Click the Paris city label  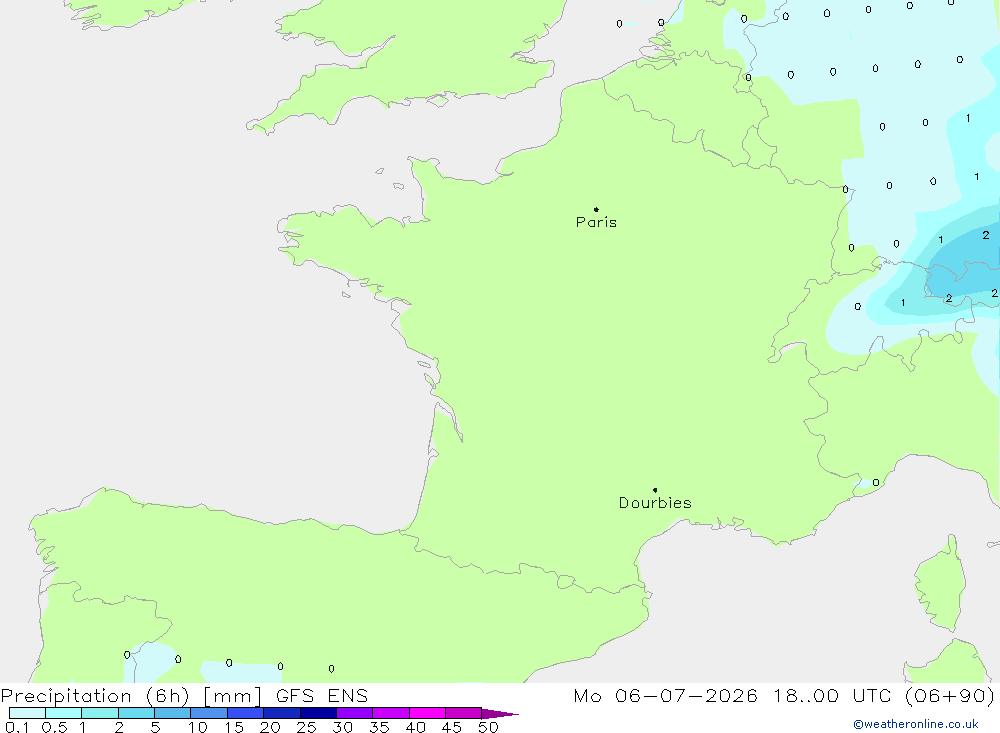(596, 222)
